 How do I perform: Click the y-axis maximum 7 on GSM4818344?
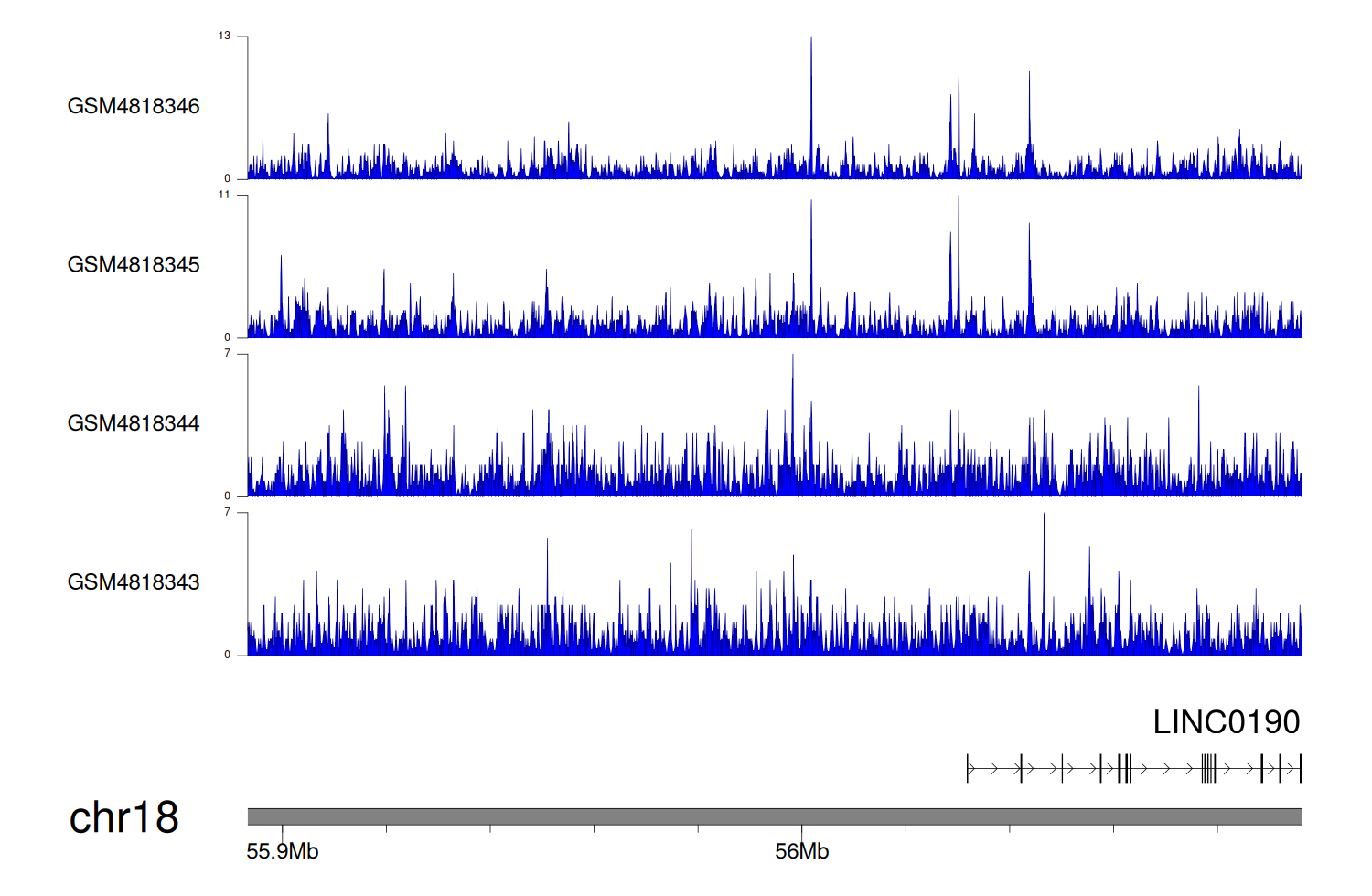coord(227,353)
